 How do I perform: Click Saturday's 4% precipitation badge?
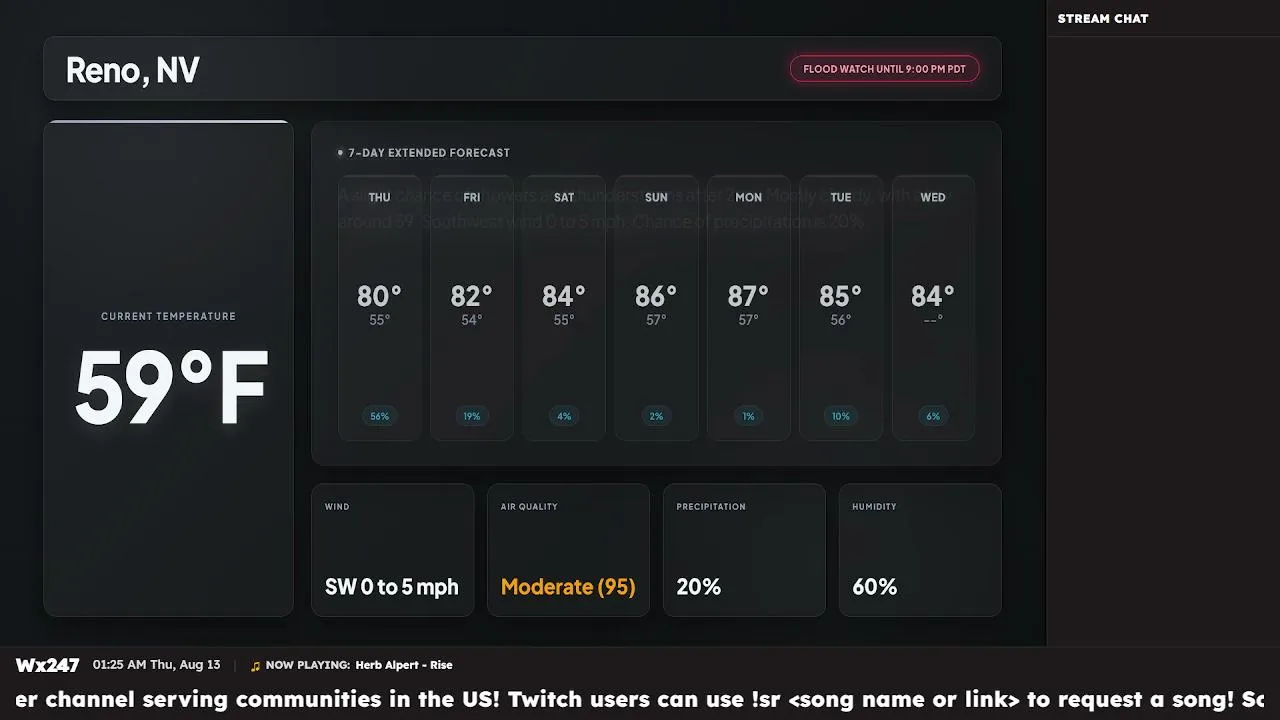pos(564,416)
